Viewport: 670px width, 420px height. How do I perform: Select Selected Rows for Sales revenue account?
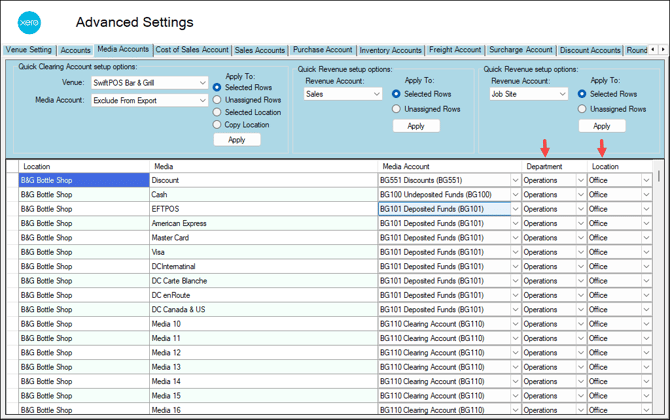[x=396, y=94]
